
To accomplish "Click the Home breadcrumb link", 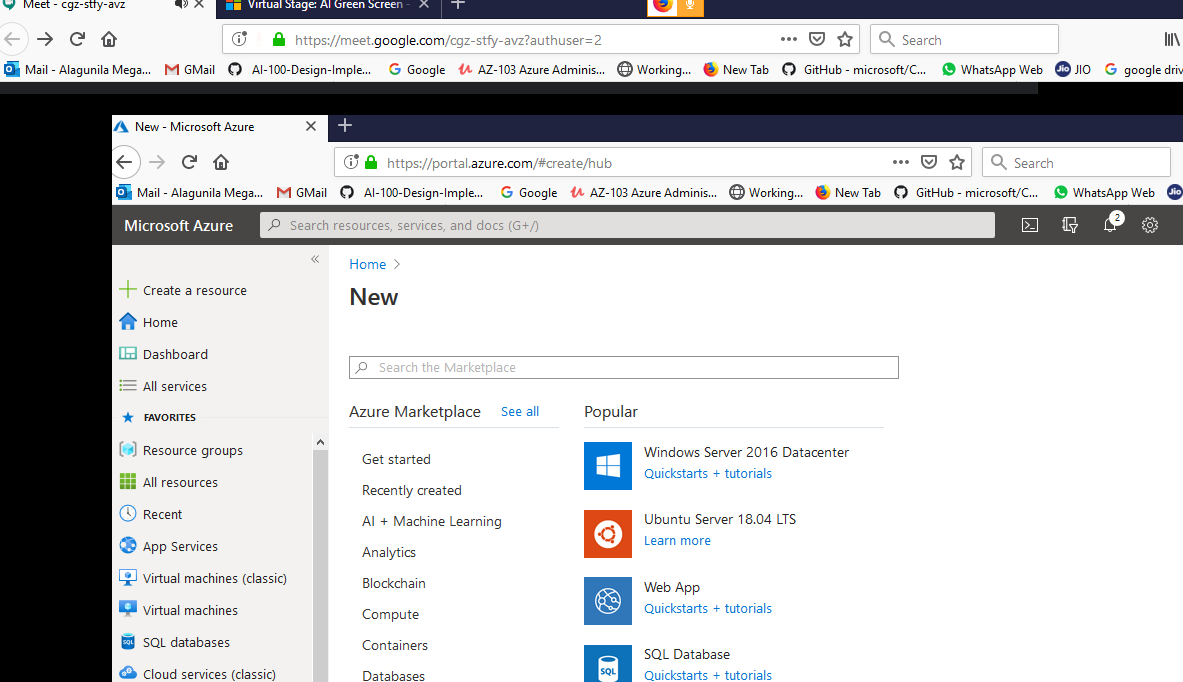I will point(367,264).
